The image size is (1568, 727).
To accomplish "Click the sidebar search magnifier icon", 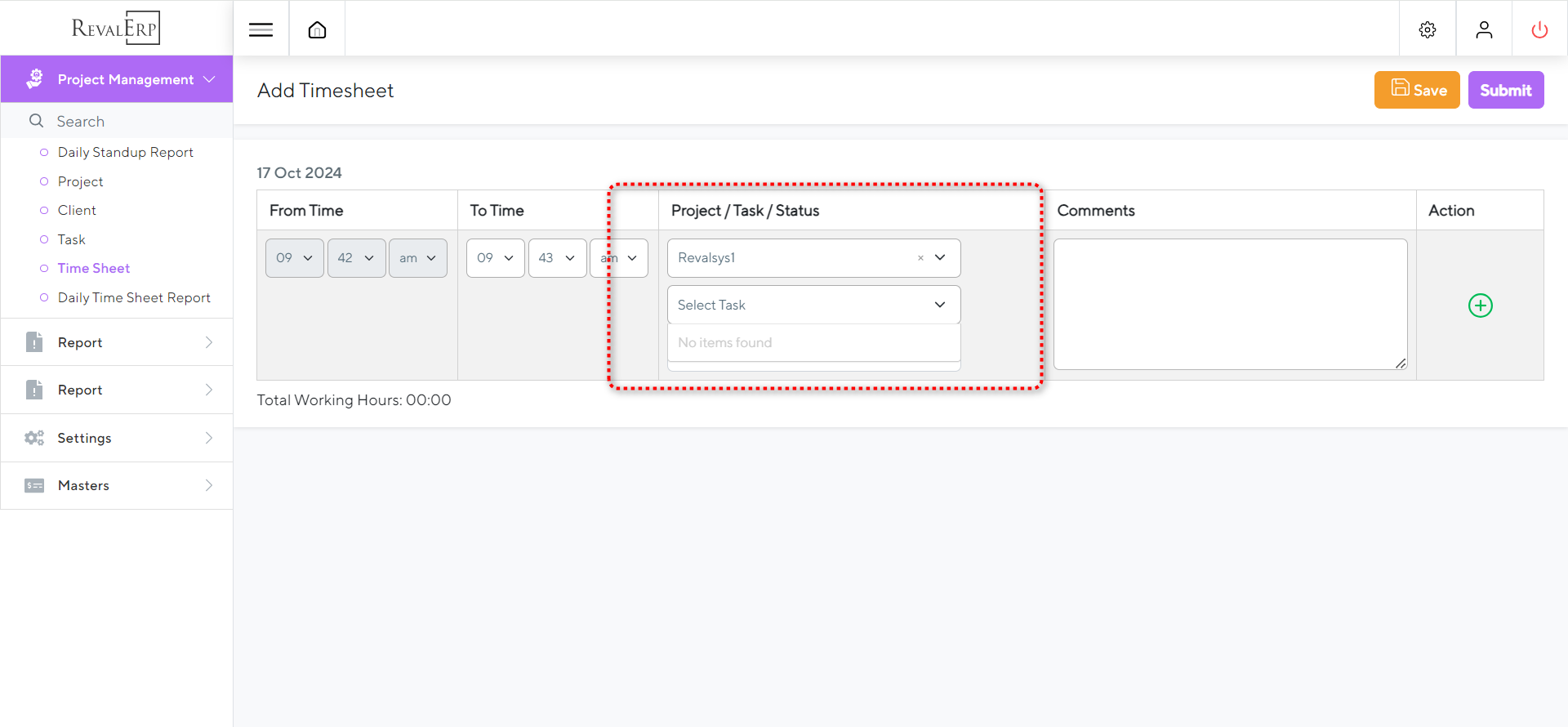I will [36, 121].
